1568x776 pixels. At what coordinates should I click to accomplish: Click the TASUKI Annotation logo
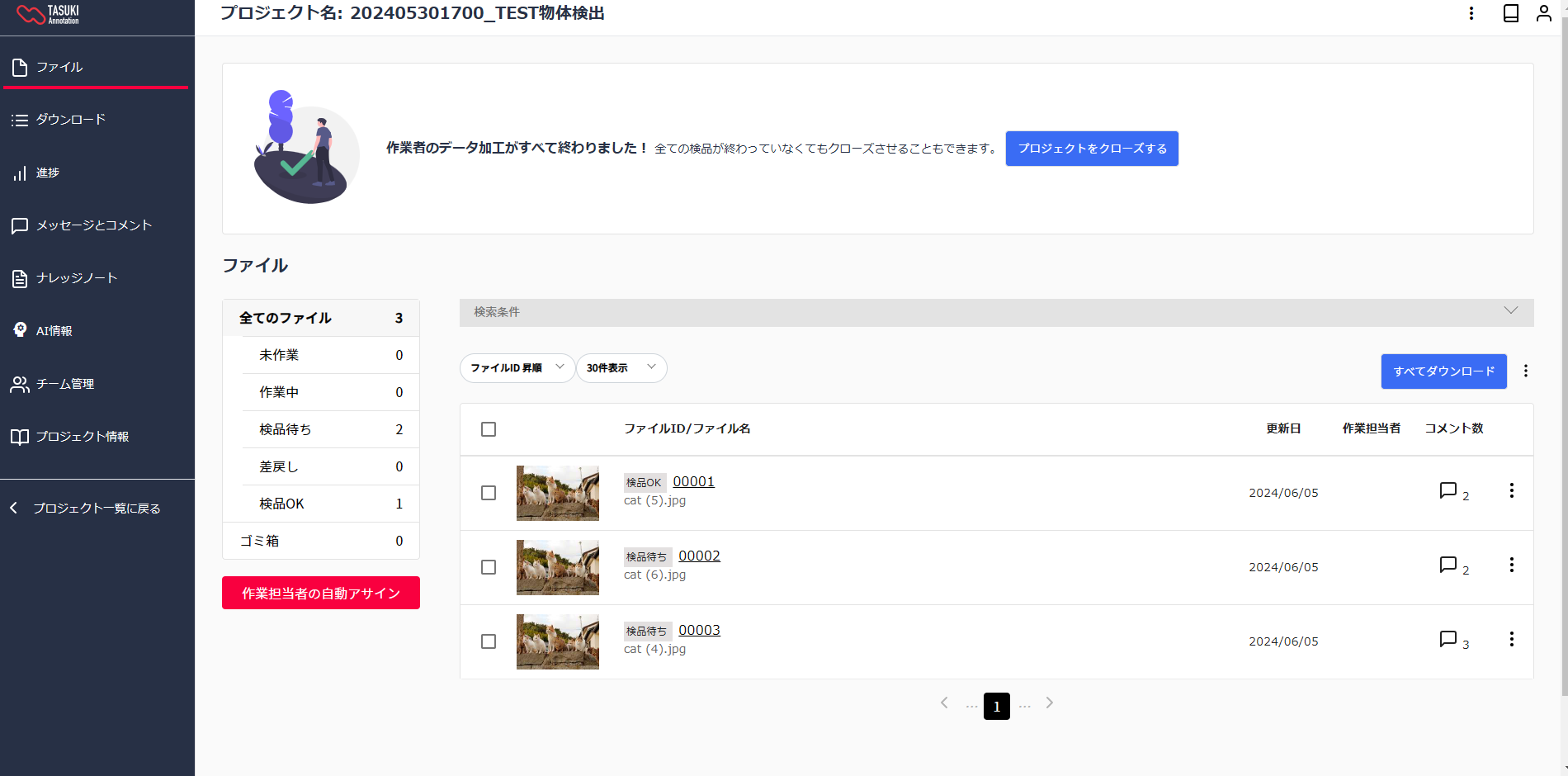coord(48,14)
